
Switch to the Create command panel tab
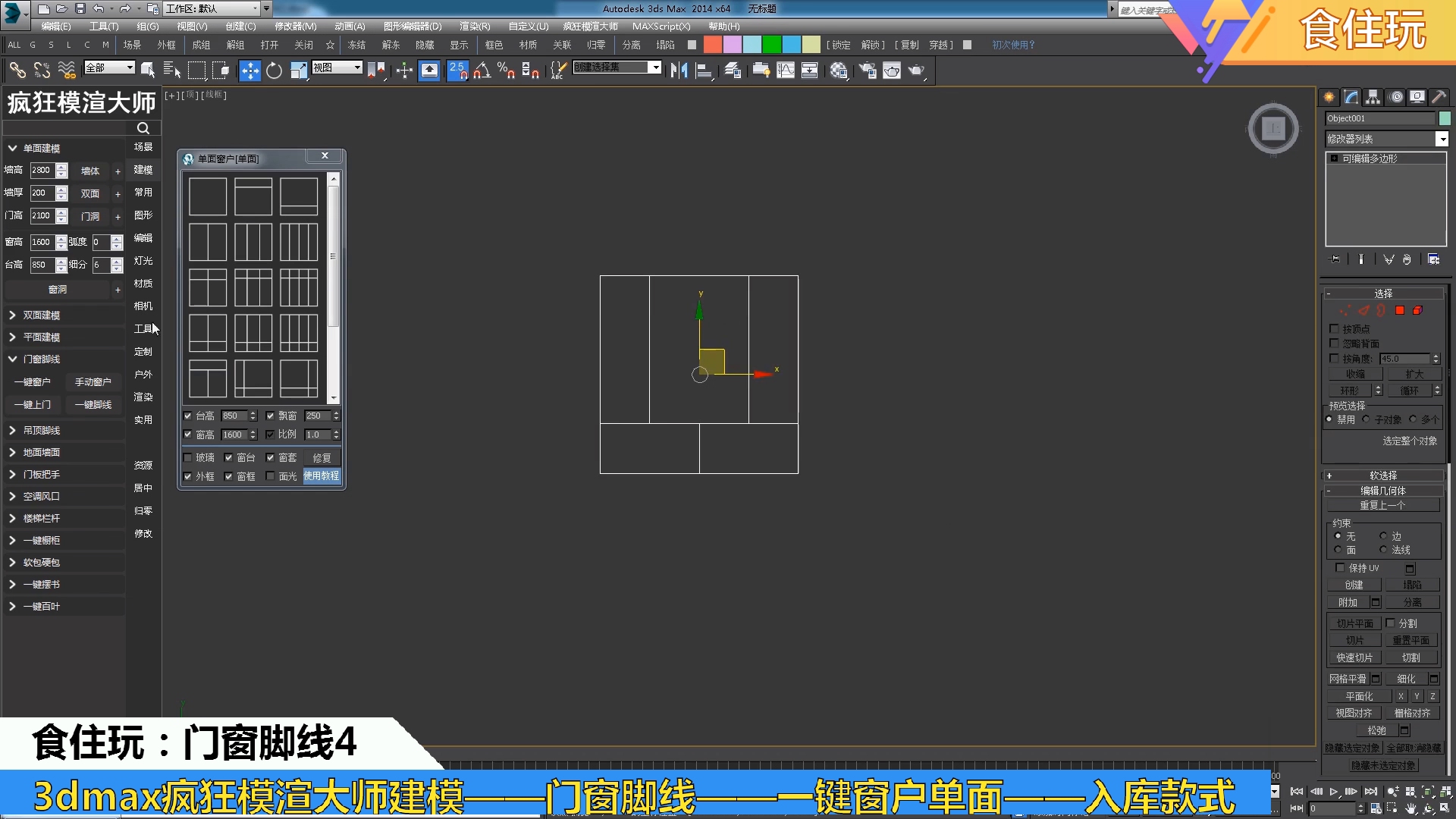click(1329, 97)
